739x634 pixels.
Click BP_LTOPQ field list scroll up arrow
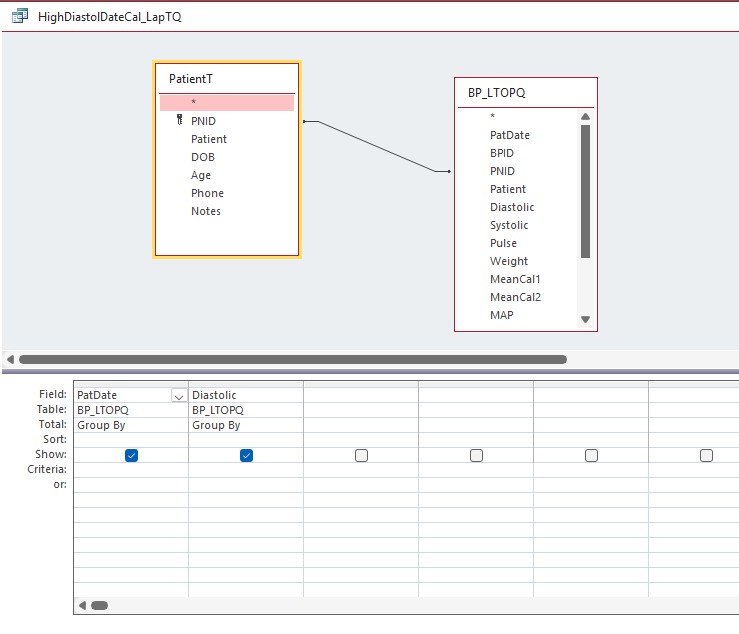(x=585, y=116)
